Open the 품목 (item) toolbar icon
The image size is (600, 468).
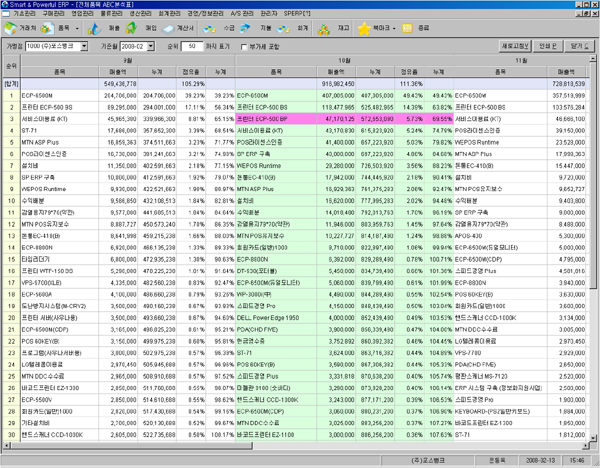[x=47, y=28]
